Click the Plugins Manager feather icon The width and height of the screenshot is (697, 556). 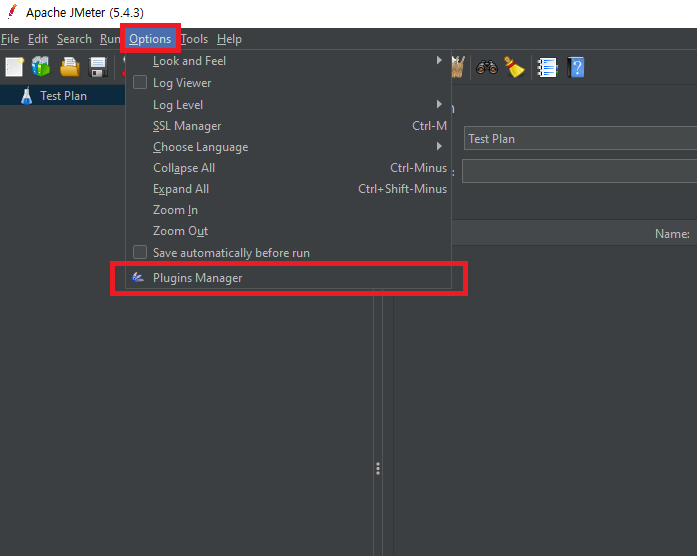[x=138, y=277]
